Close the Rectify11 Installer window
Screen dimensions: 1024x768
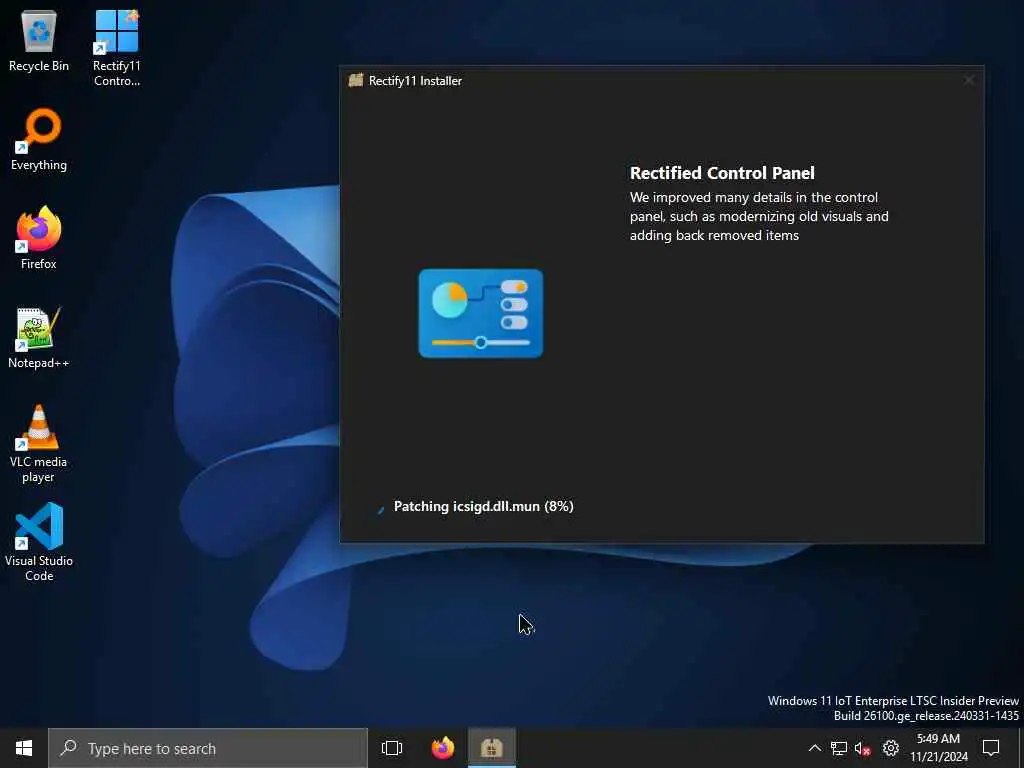pos(969,80)
